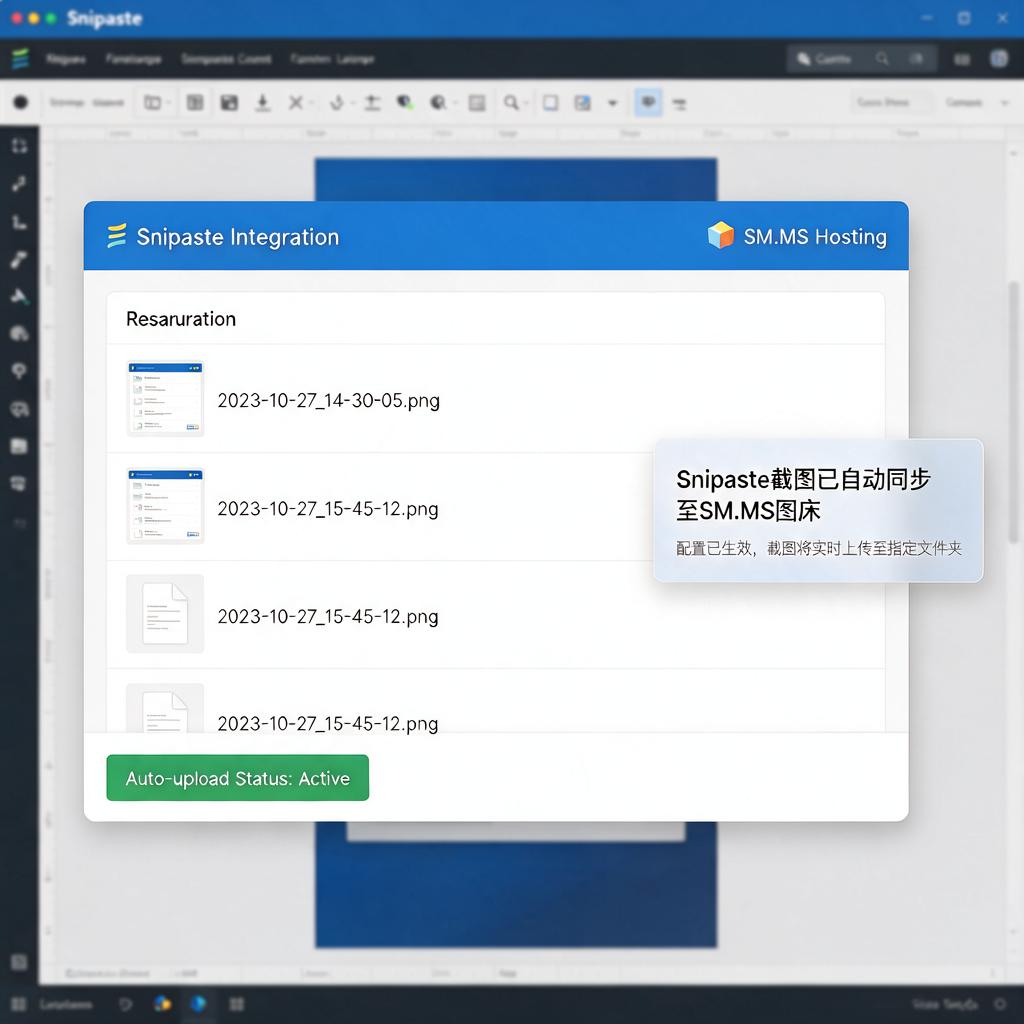Click the black record circle in the editor toolbar

point(21,103)
